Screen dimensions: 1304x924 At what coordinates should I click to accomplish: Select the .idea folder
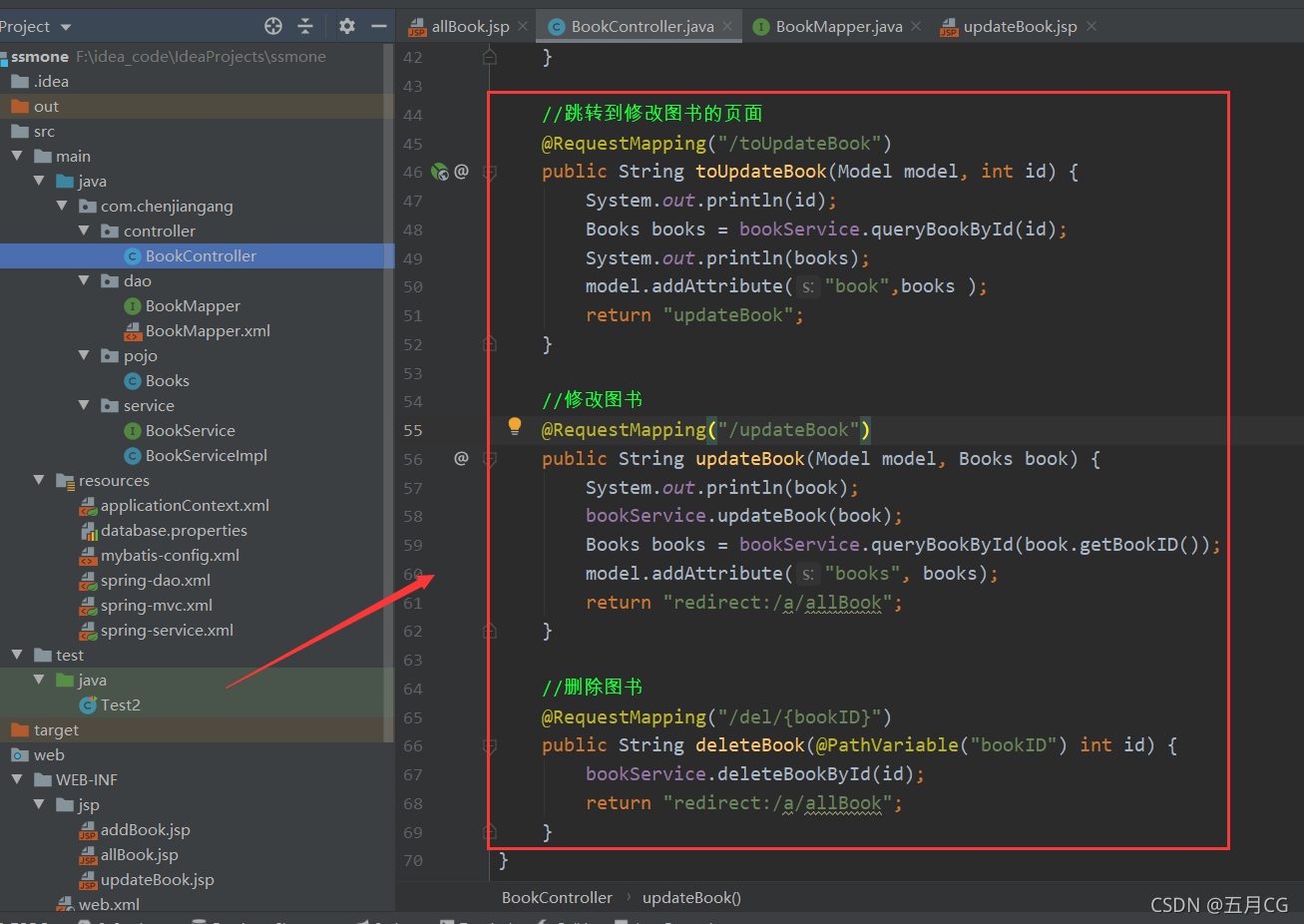(51, 81)
